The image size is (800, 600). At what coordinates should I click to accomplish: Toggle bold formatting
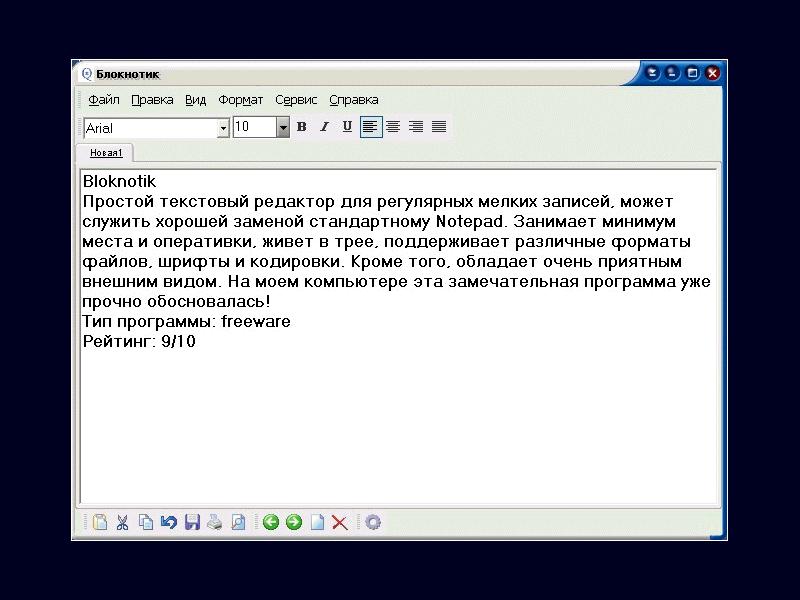pos(301,127)
